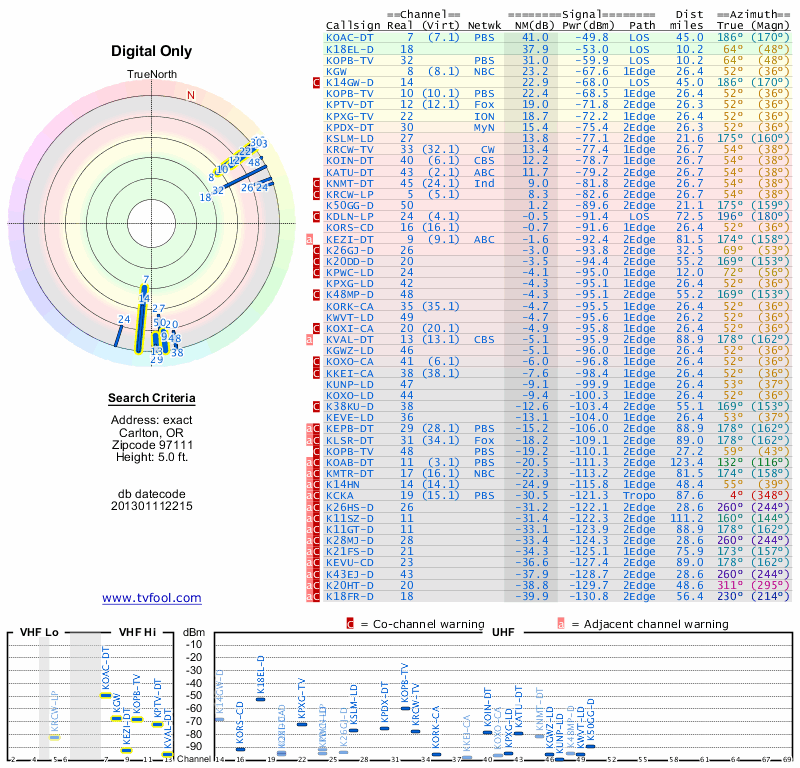The height and width of the screenshot is (768, 800).
Task: Select the KCKA callsign row
Action: point(340,495)
